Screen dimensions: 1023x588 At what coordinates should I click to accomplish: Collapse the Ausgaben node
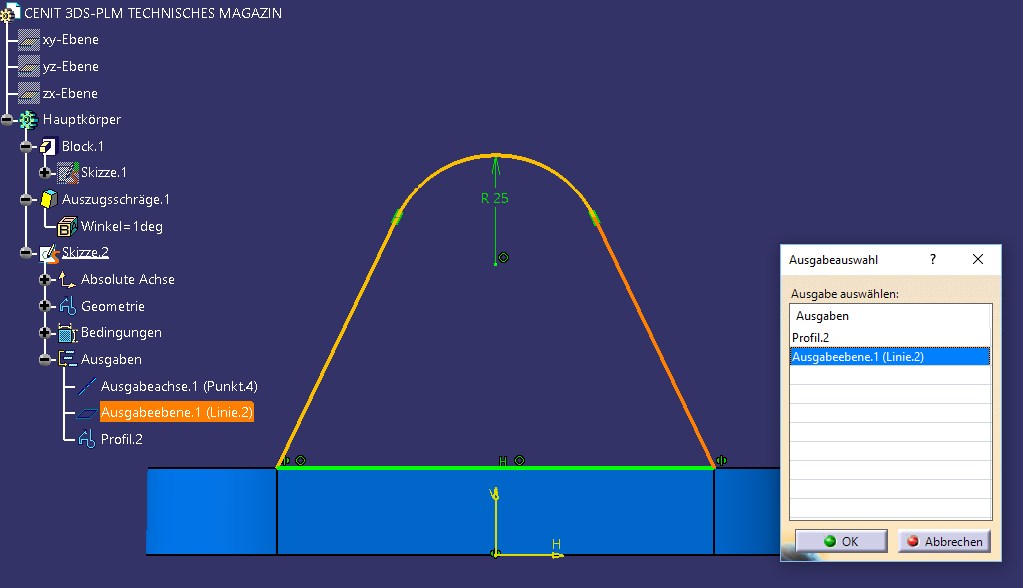click(44, 360)
